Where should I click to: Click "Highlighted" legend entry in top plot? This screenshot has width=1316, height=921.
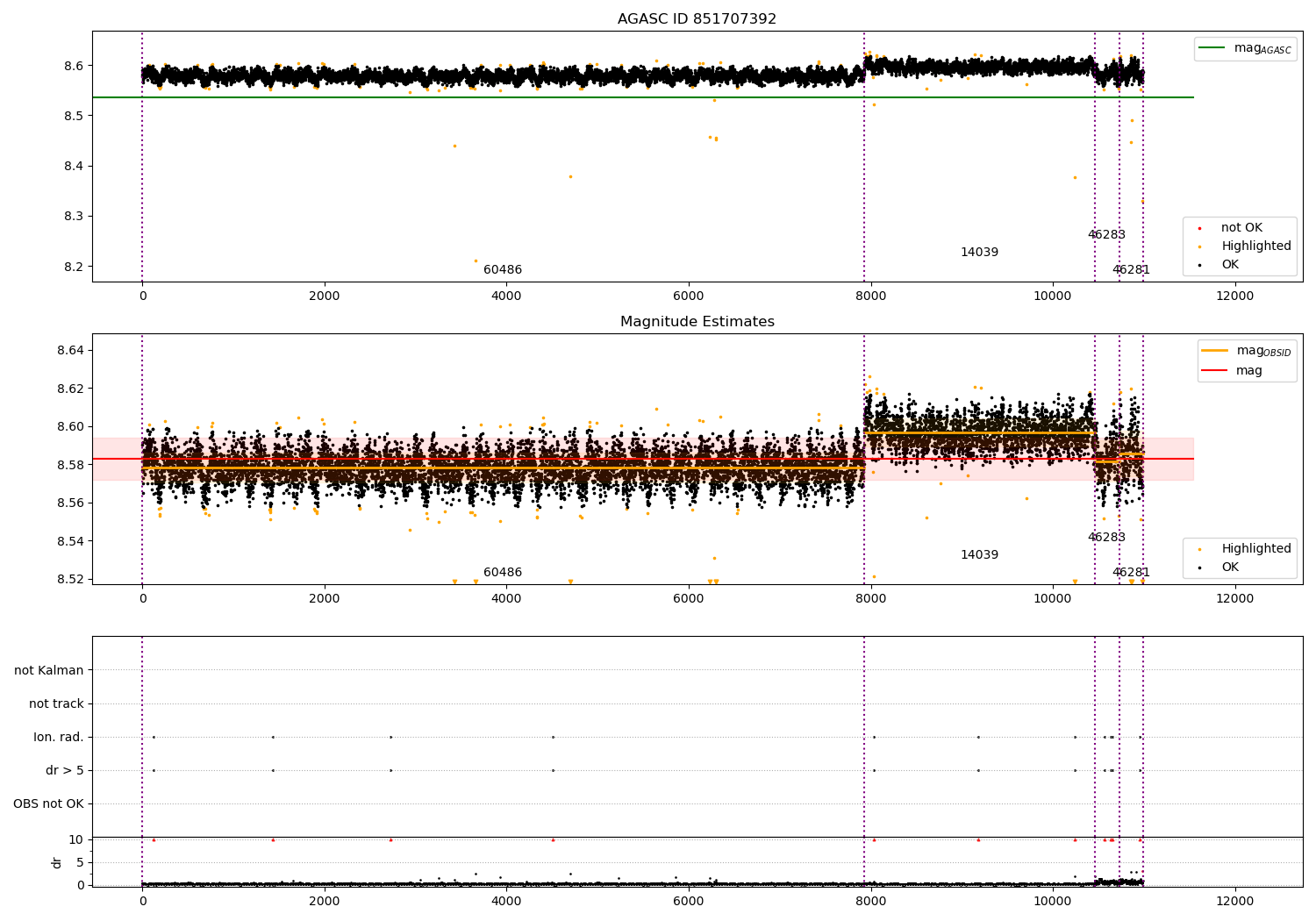click(x=1244, y=246)
